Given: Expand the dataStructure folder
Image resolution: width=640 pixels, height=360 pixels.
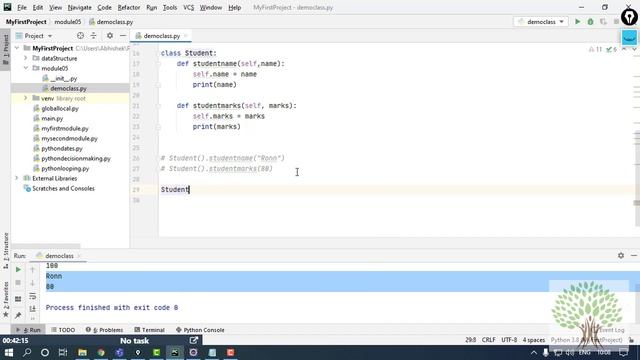Looking at the screenshot, I should point(26,58).
